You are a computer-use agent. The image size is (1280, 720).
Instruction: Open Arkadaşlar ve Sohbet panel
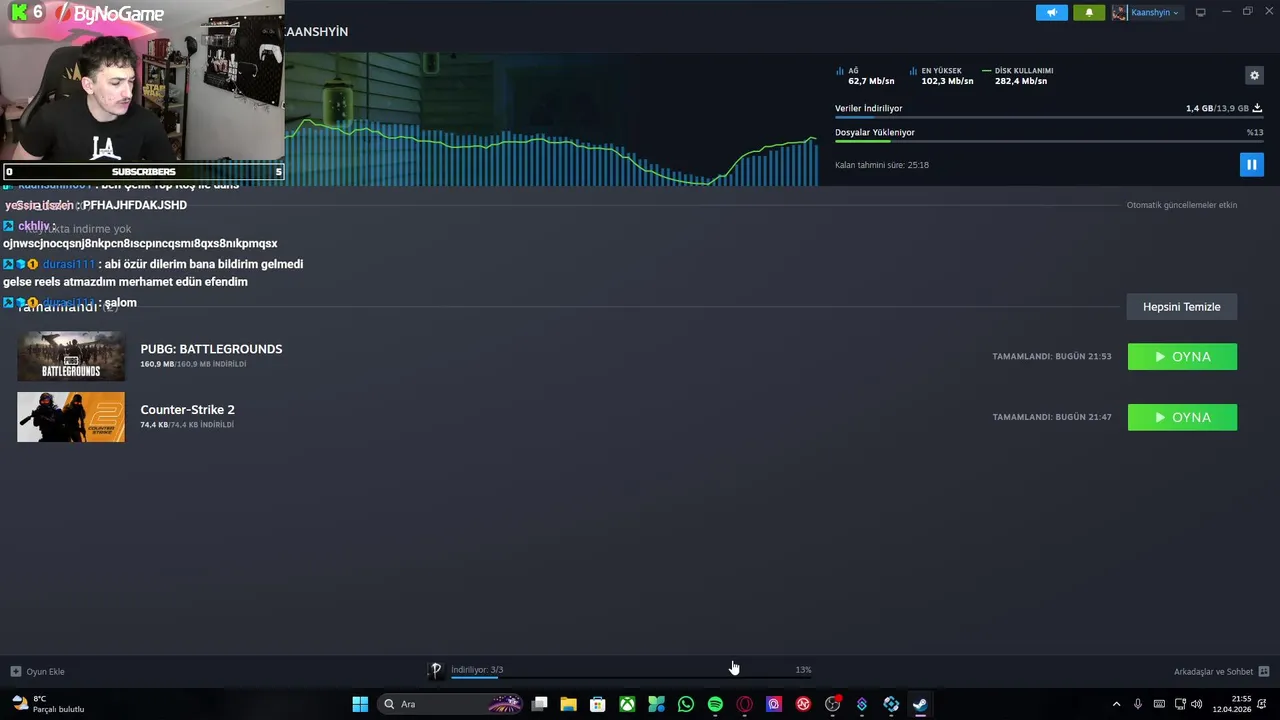tap(1213, 671)
